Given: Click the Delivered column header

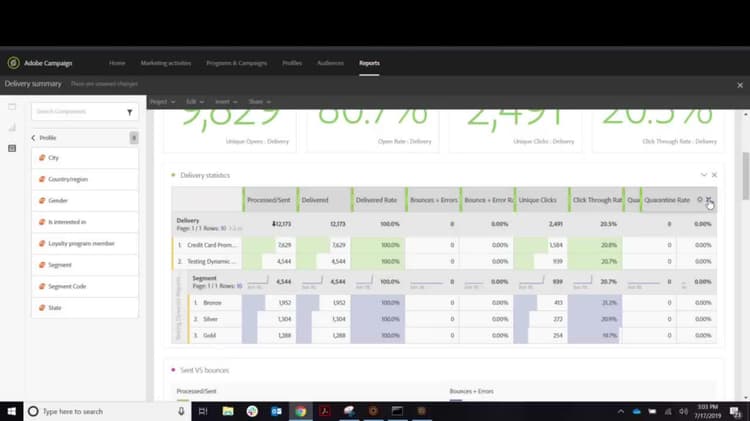Looking at the screenshot, I should click(x=324, y=200).
